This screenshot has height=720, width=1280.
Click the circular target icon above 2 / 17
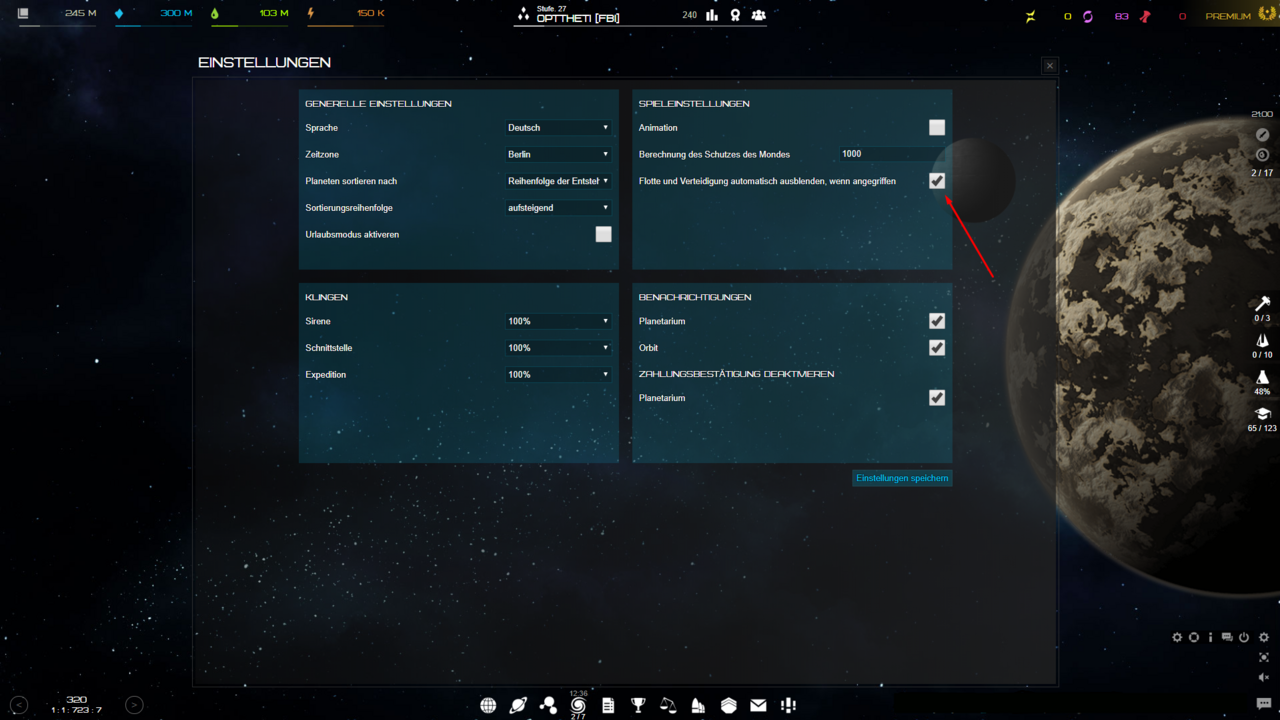point(1262,155)
